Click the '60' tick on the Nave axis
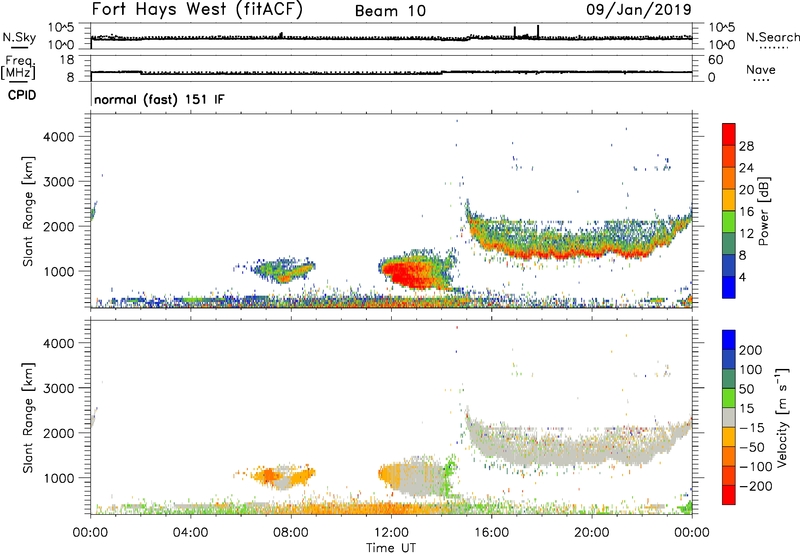 pyautogui.click(x=715, y=60)
